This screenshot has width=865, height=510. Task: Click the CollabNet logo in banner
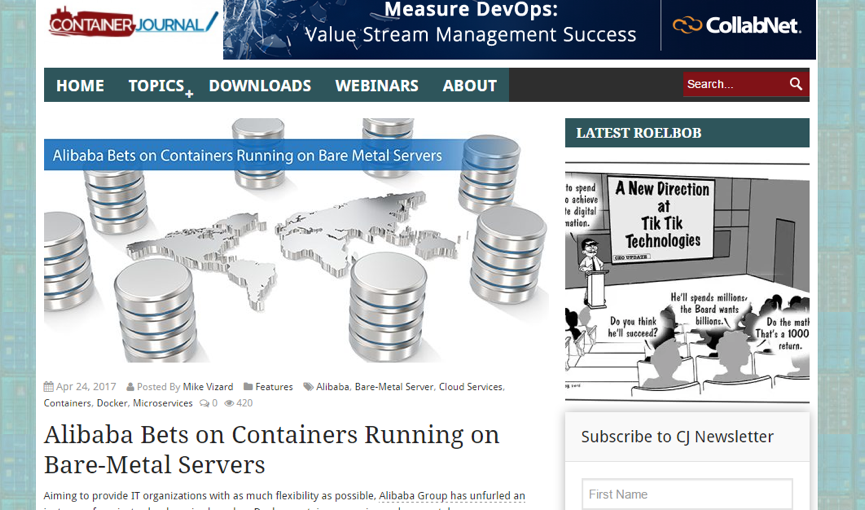tap(737, 26)
